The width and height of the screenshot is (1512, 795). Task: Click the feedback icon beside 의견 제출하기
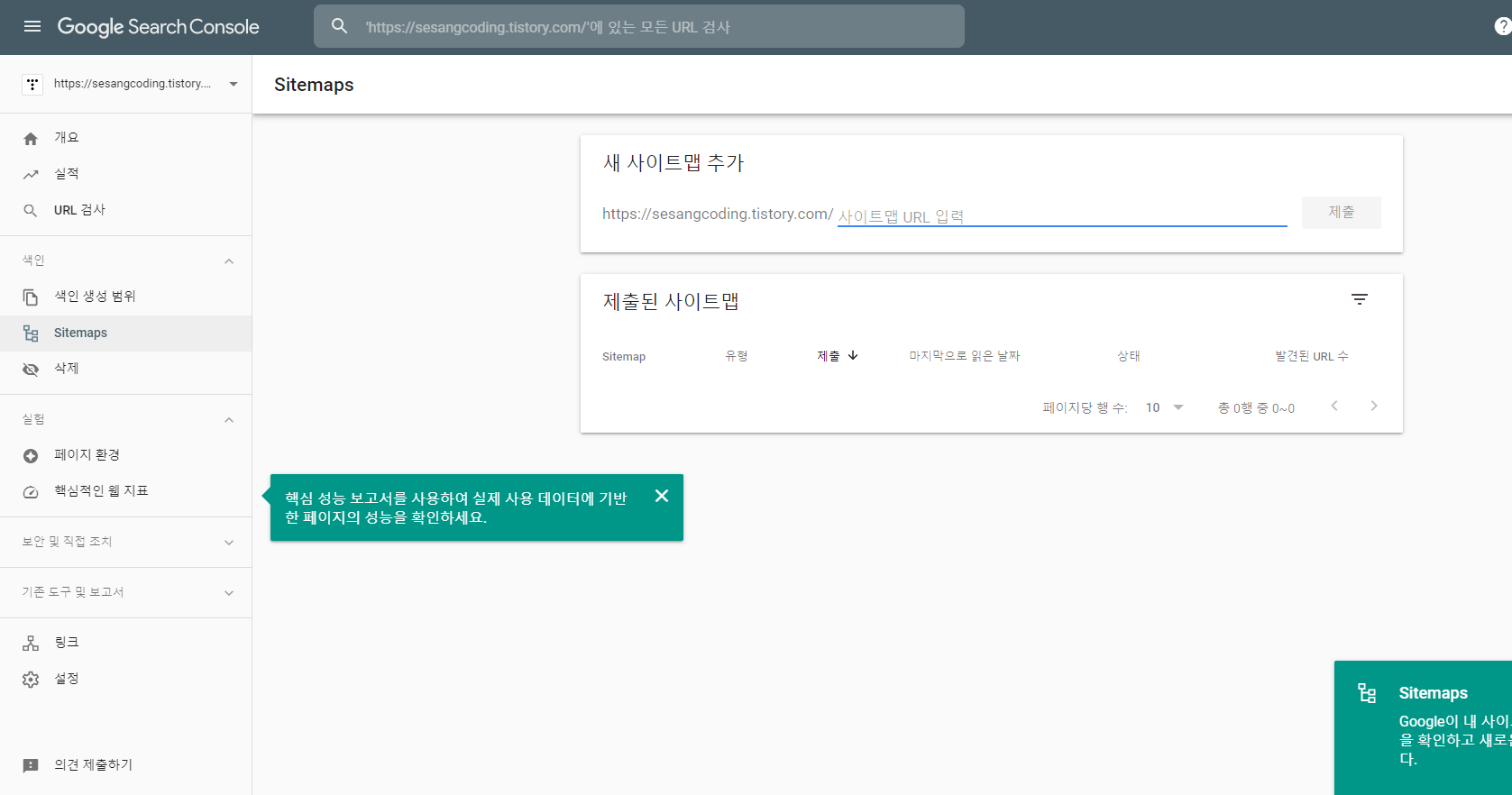coord(31,765)
